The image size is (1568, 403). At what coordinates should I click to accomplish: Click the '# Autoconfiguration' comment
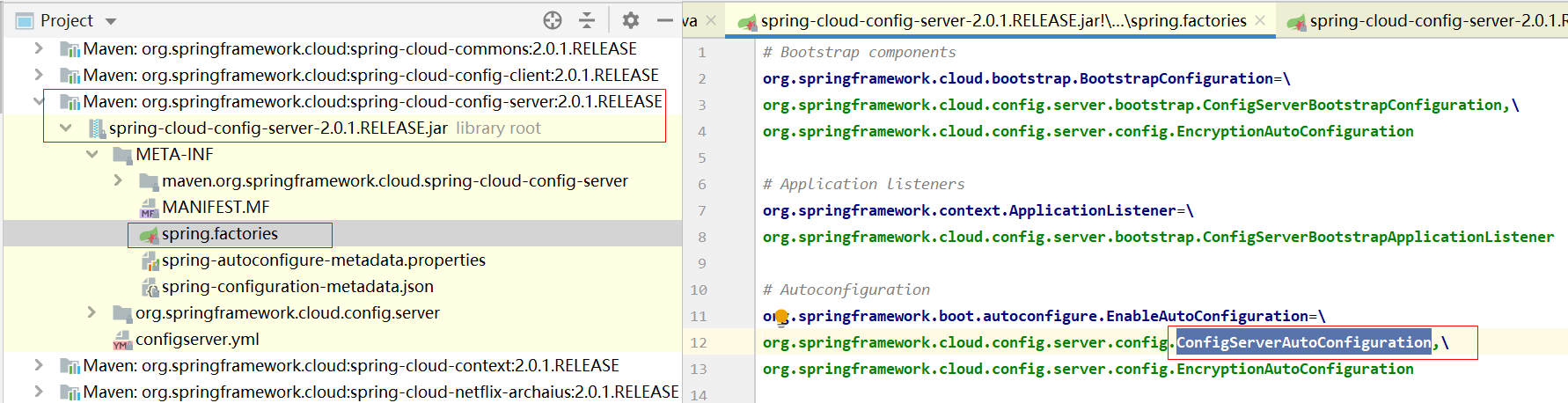(846, 289)
